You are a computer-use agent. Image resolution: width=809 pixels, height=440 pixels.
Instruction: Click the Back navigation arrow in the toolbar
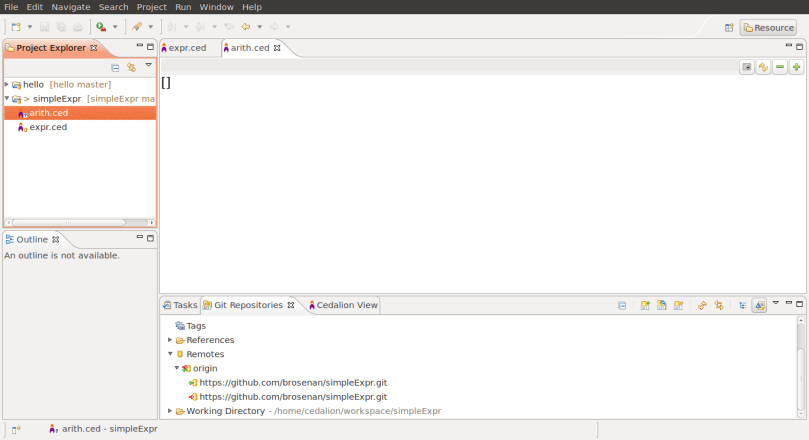[x=246, y=27]
